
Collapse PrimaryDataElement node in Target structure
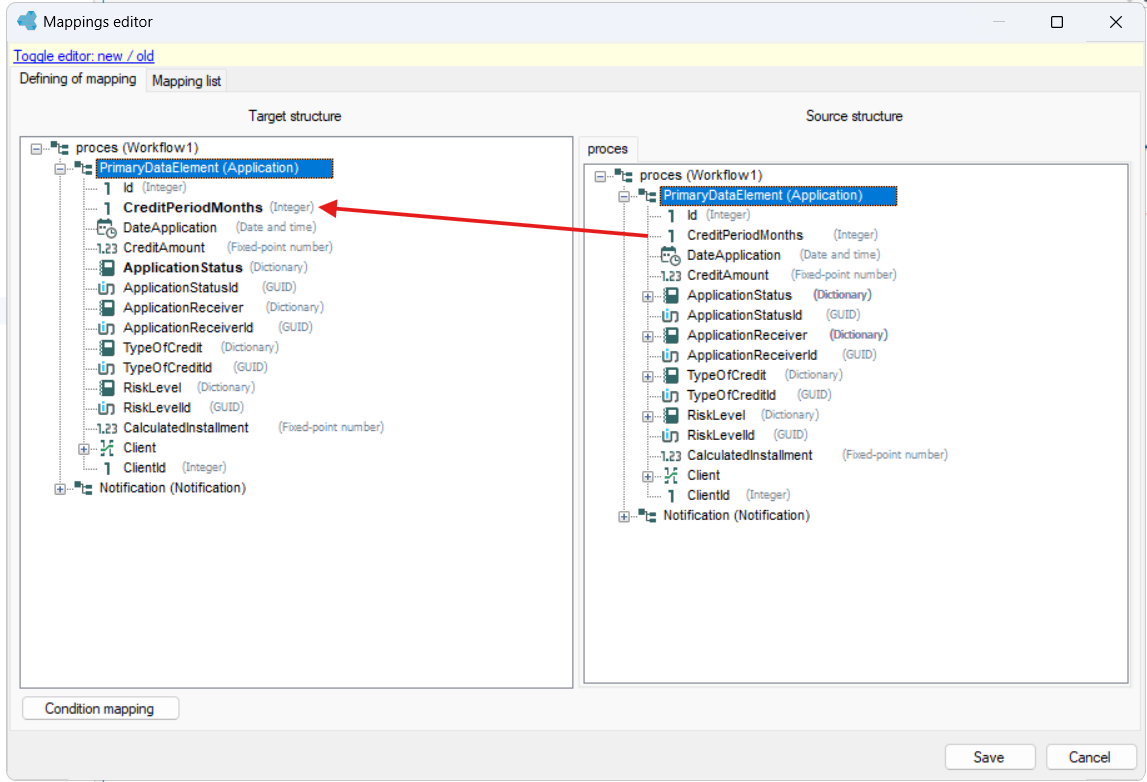60,168
